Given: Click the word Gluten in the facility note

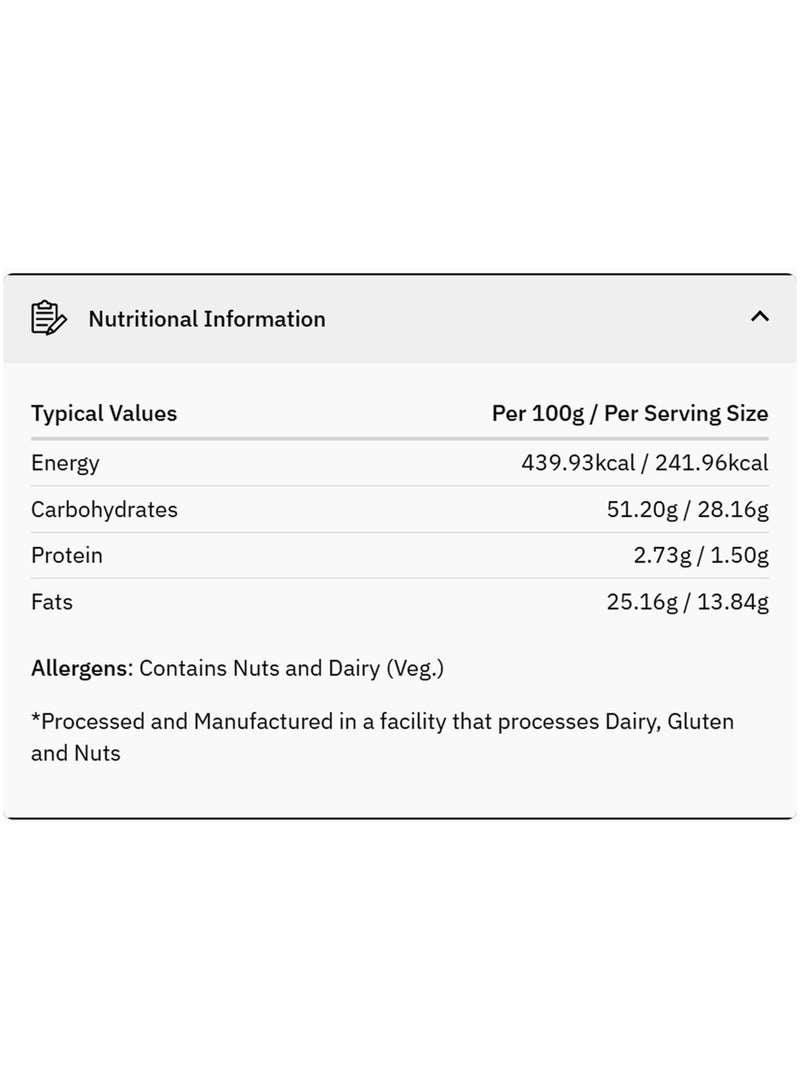Looking at the screenshot, I should [701, 722].
